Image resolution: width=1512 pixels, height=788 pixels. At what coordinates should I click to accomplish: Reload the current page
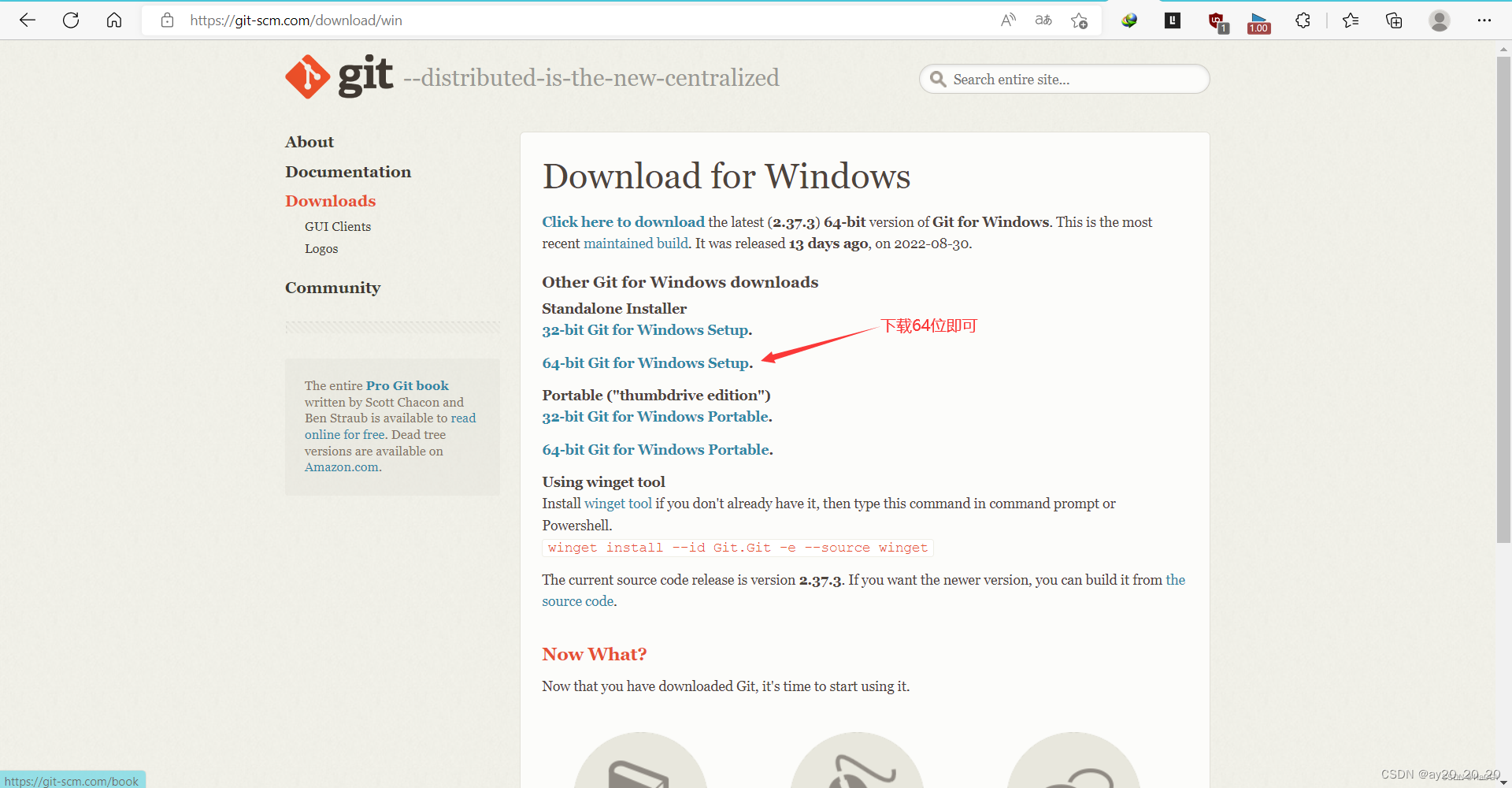(71, 20)
